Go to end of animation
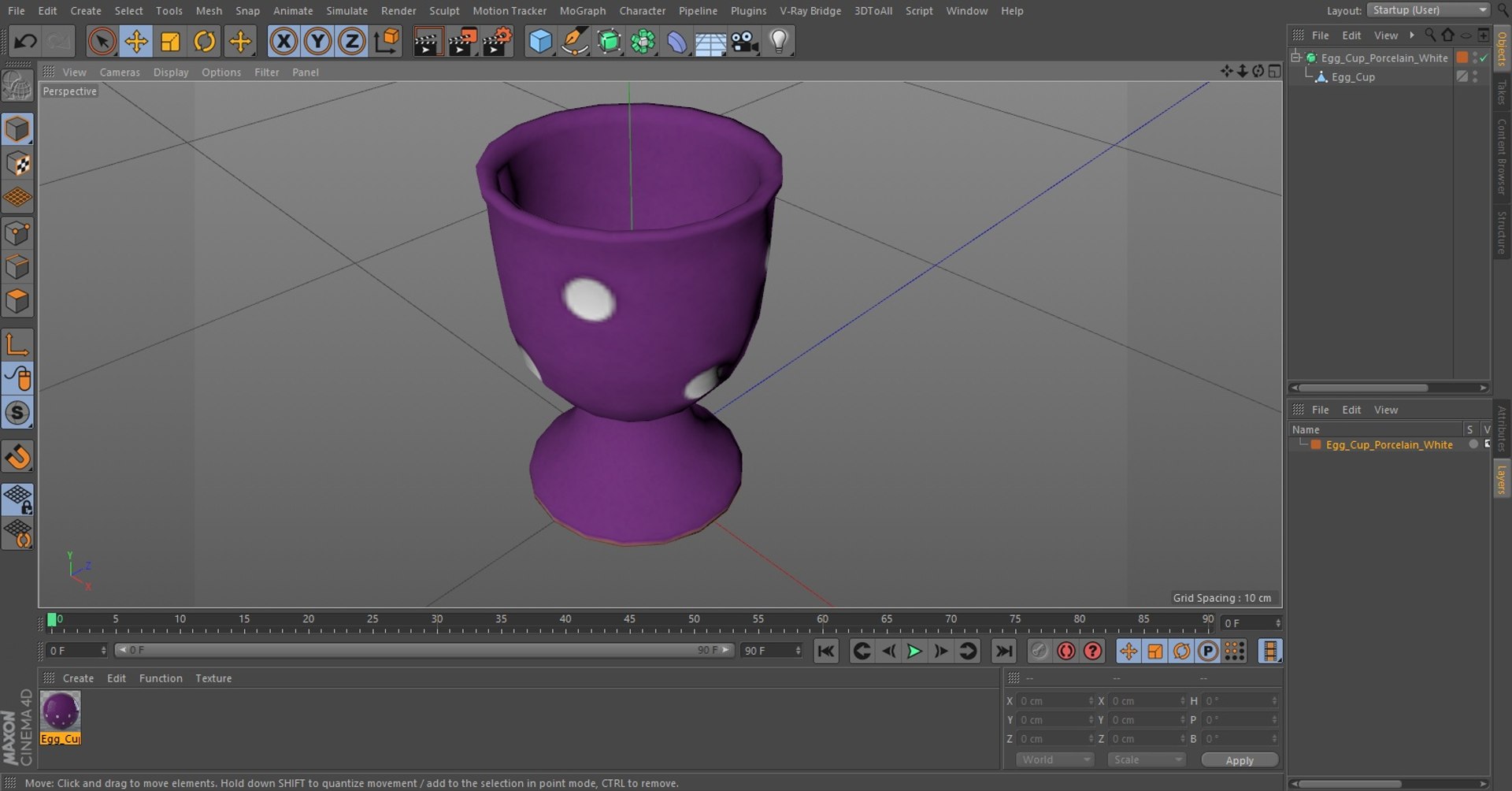The height and width of the screenshot is (791, 1512). [1003, 651]
